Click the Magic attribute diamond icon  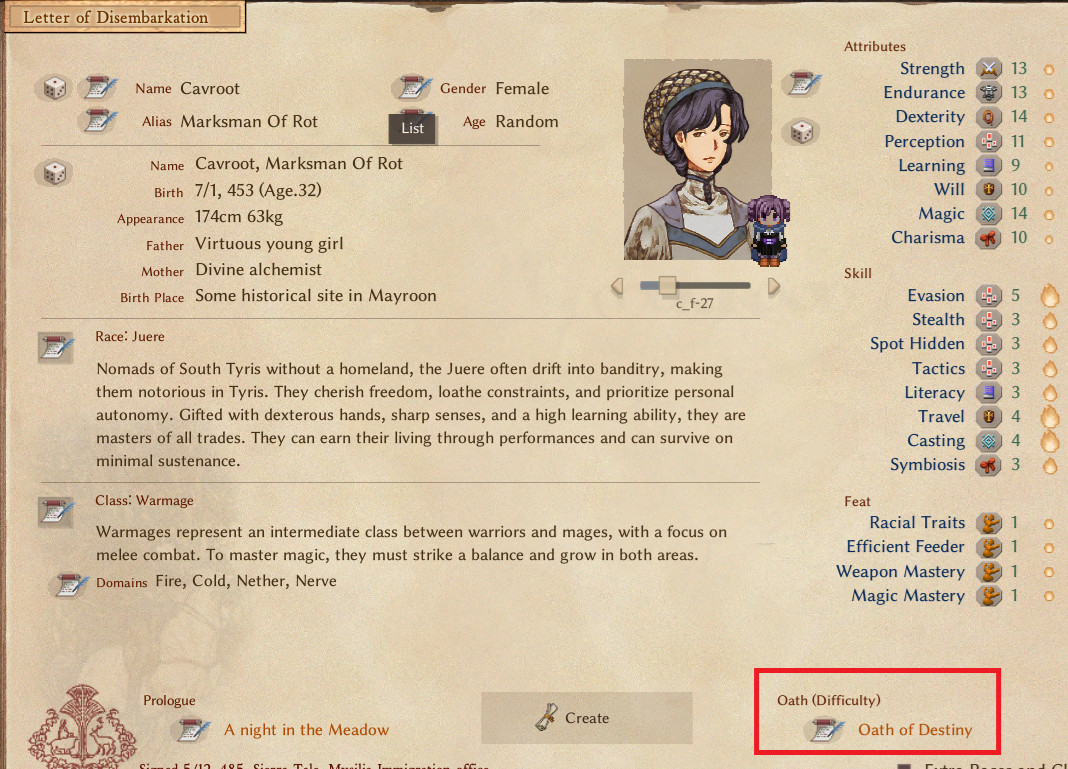(988, 214)
